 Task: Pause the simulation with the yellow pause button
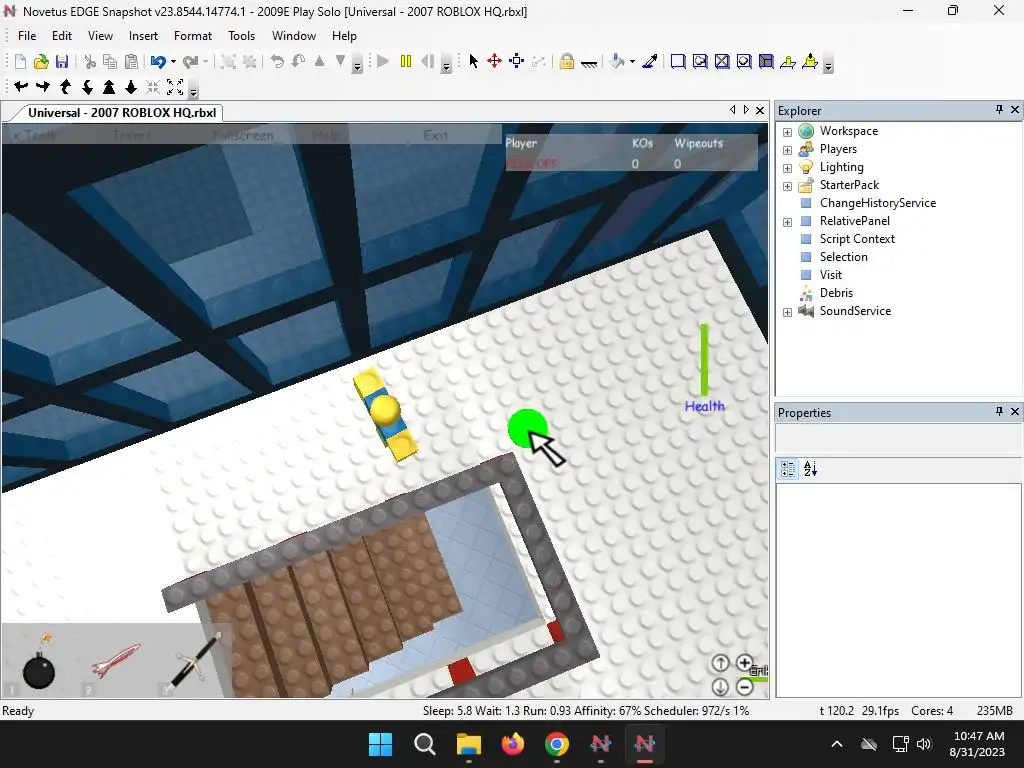coord(406,61)
